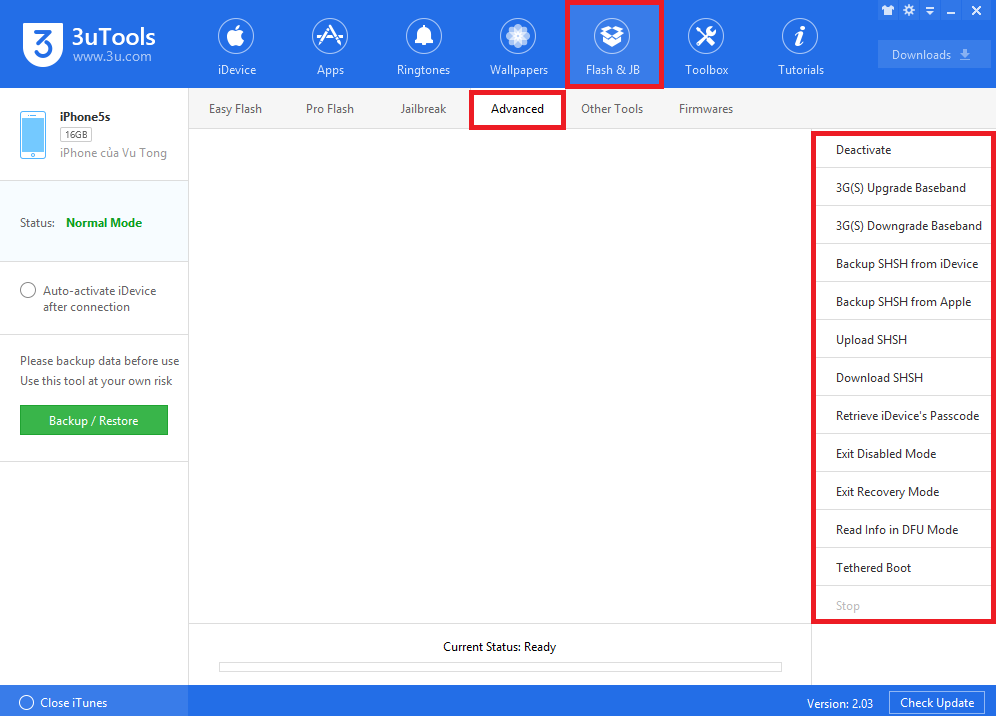
Task: Open the Wallpapers section
Action: point(518,48)
